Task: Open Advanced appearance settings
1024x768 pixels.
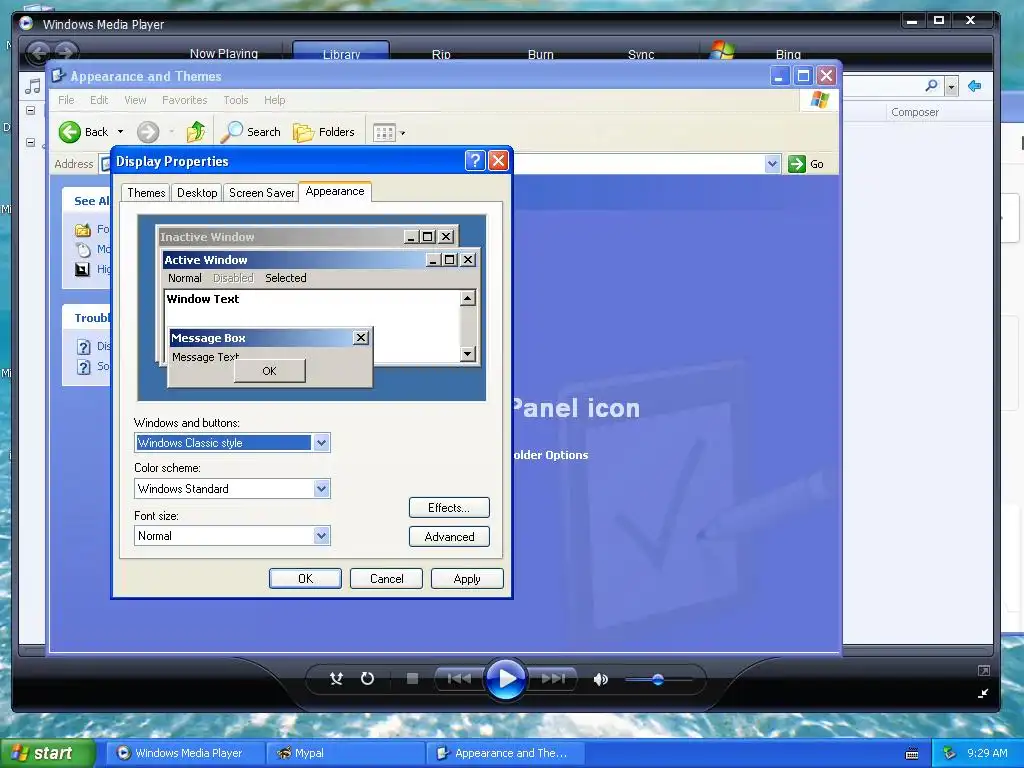Action: click(x=449, y=536)
